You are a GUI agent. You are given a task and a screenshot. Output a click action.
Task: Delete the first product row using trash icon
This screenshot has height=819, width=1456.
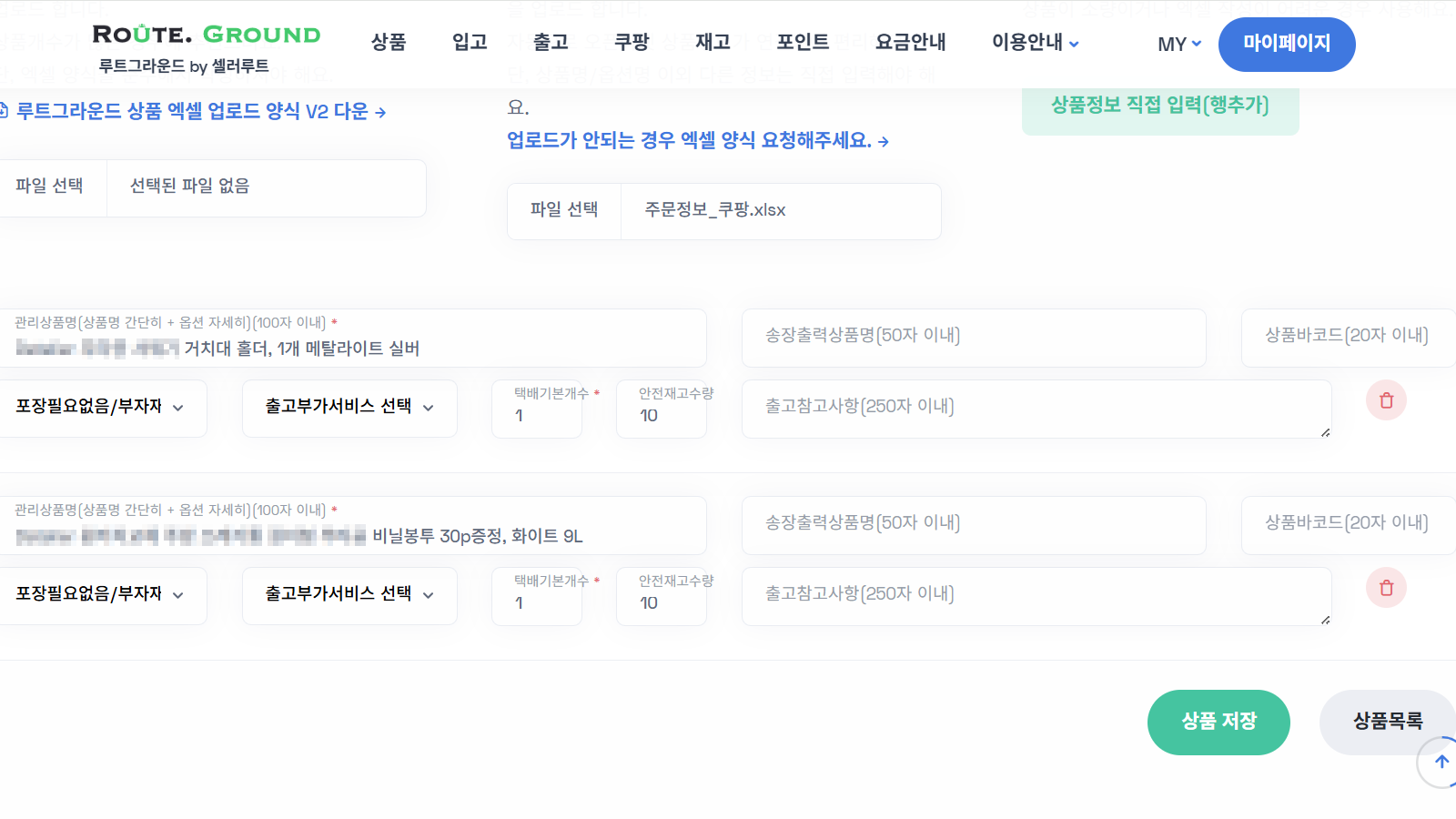[x=1386, y=400]
